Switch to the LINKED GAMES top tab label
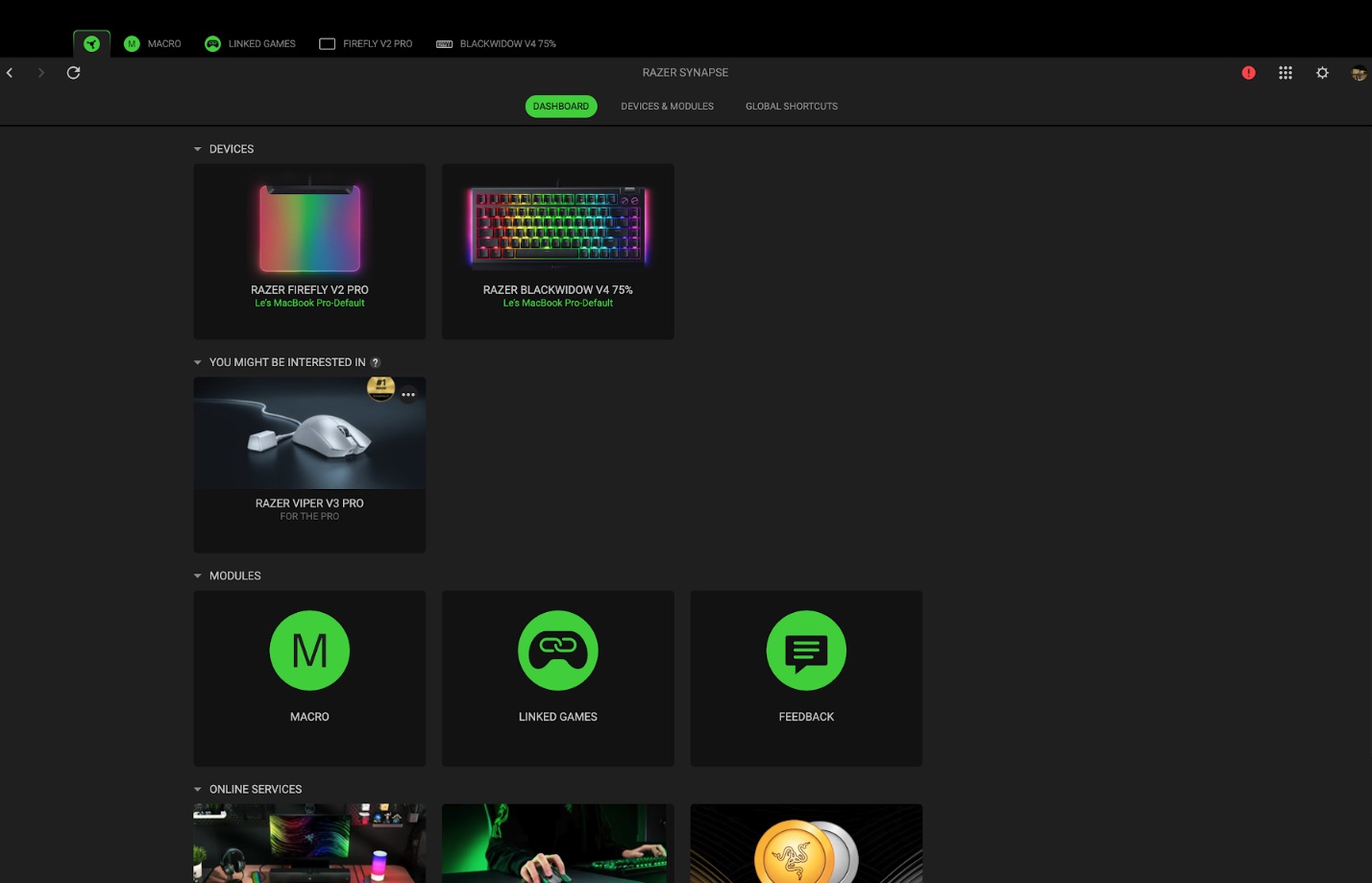Screen dimensions: 1372x883 click(261, 43)
